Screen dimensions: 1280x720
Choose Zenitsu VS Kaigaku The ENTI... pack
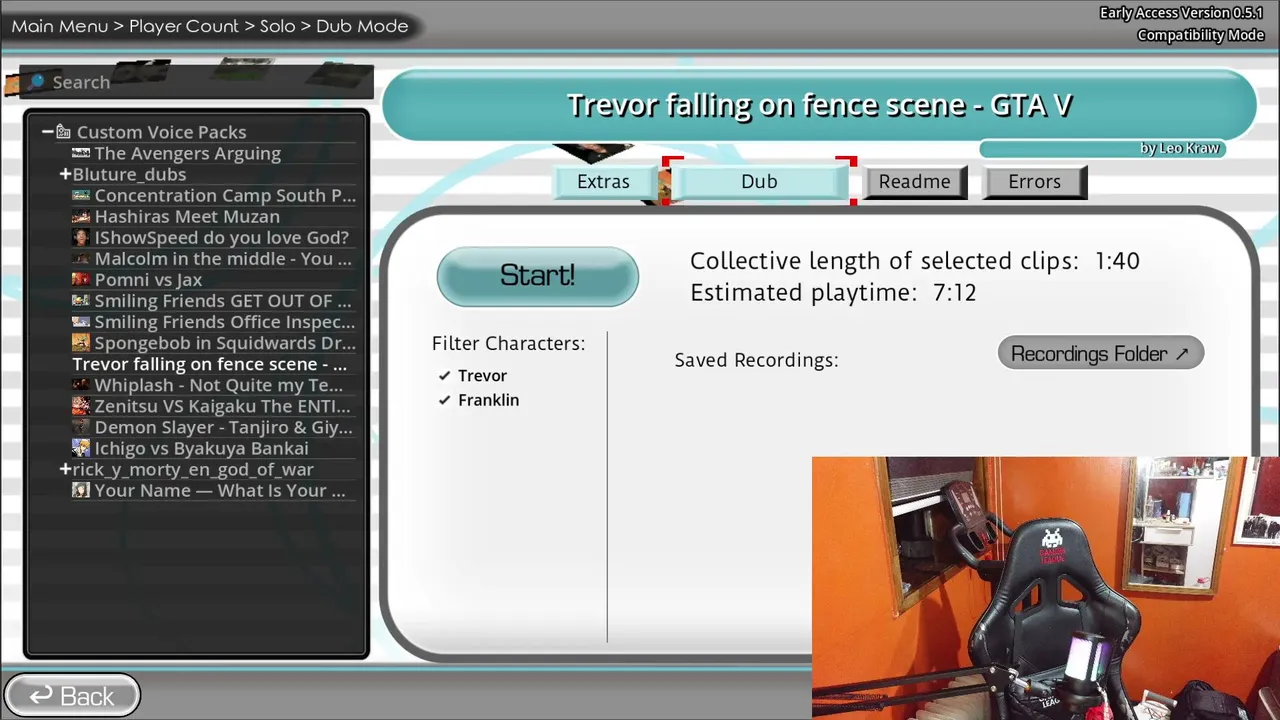(222, 406)
